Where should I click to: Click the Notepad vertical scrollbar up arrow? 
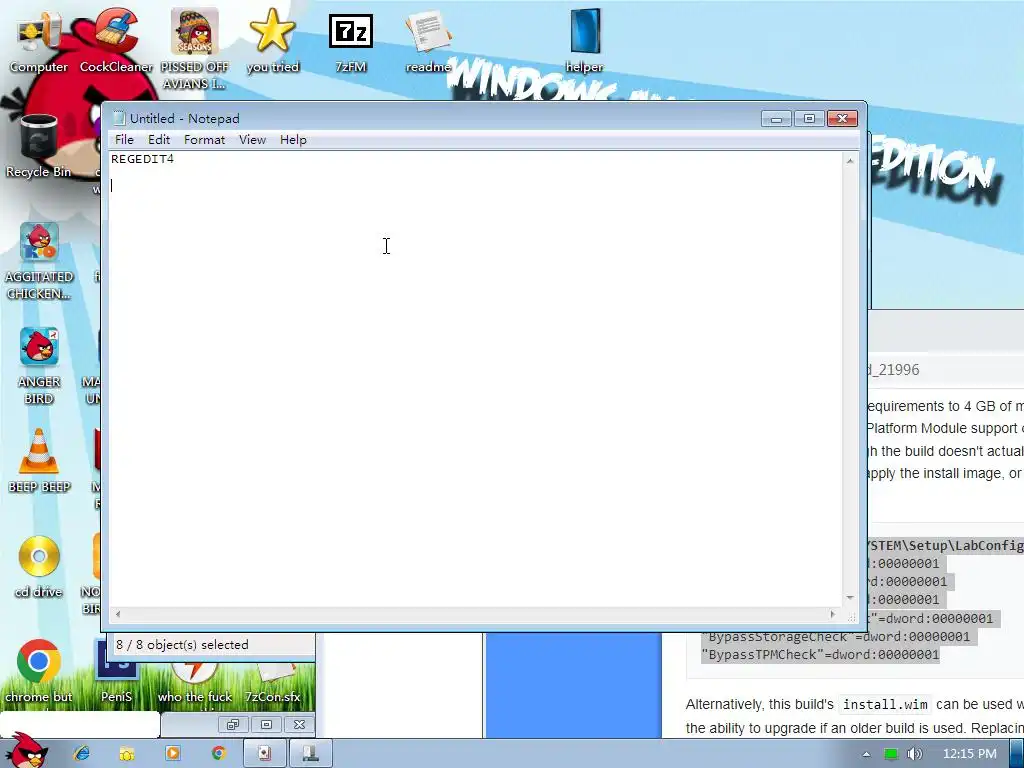[x=850, y=161]
